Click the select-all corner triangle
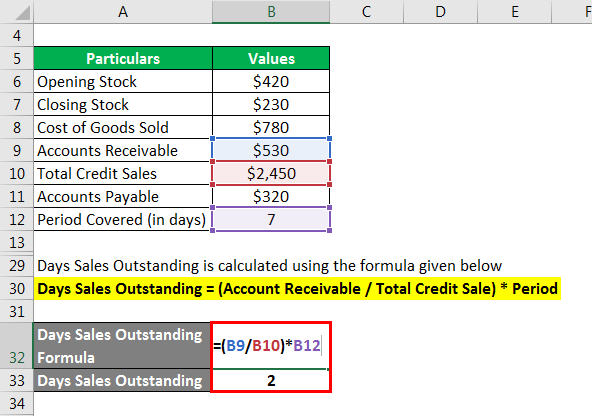The height and width of the screenshot is (416, 592). [22, 12]
